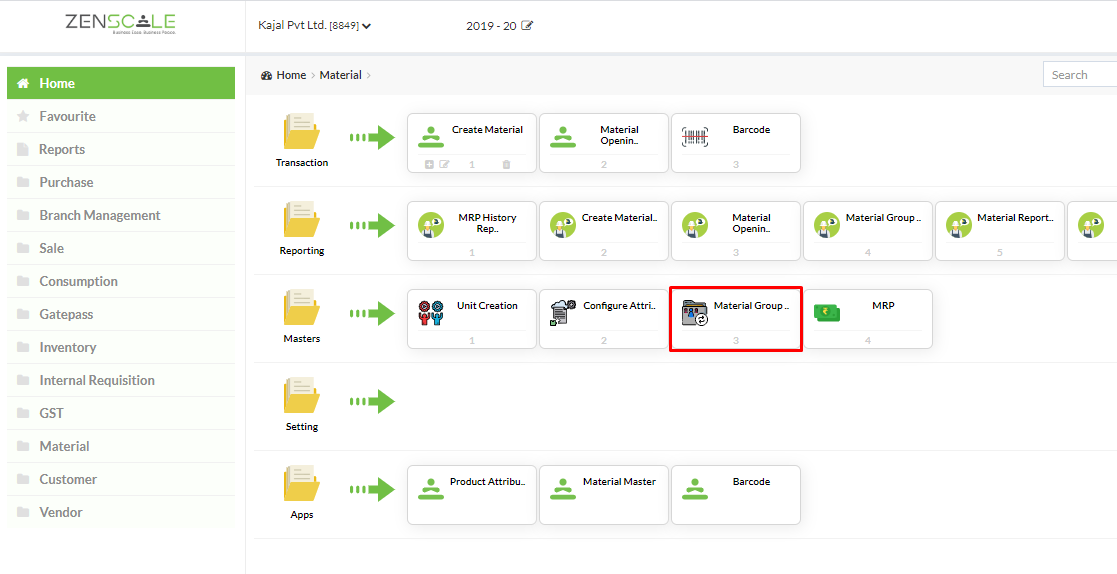Click the pencil edit icon on Create Material card

tap(445, 165)
